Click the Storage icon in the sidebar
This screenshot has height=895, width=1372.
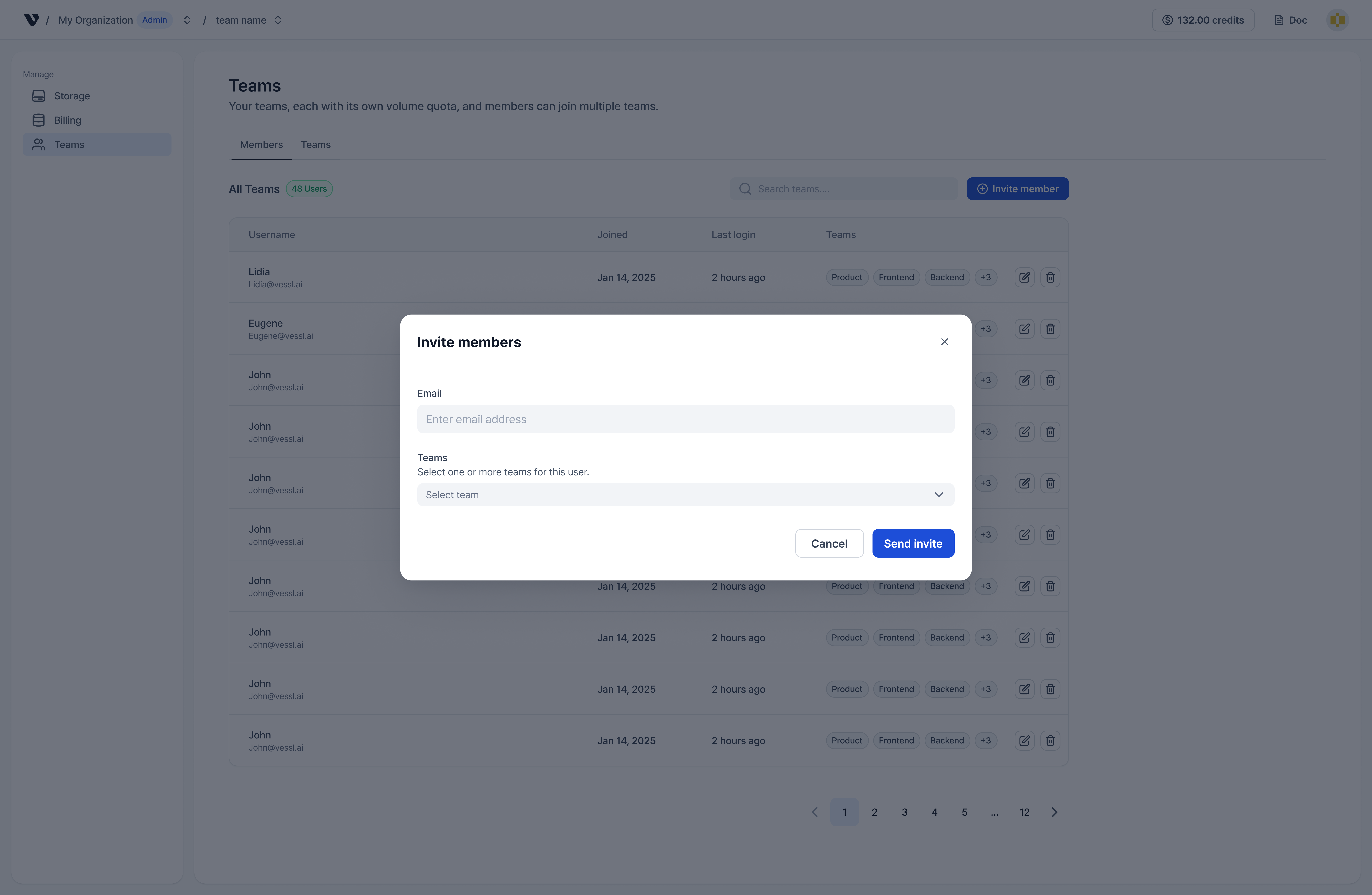point(39,96)
